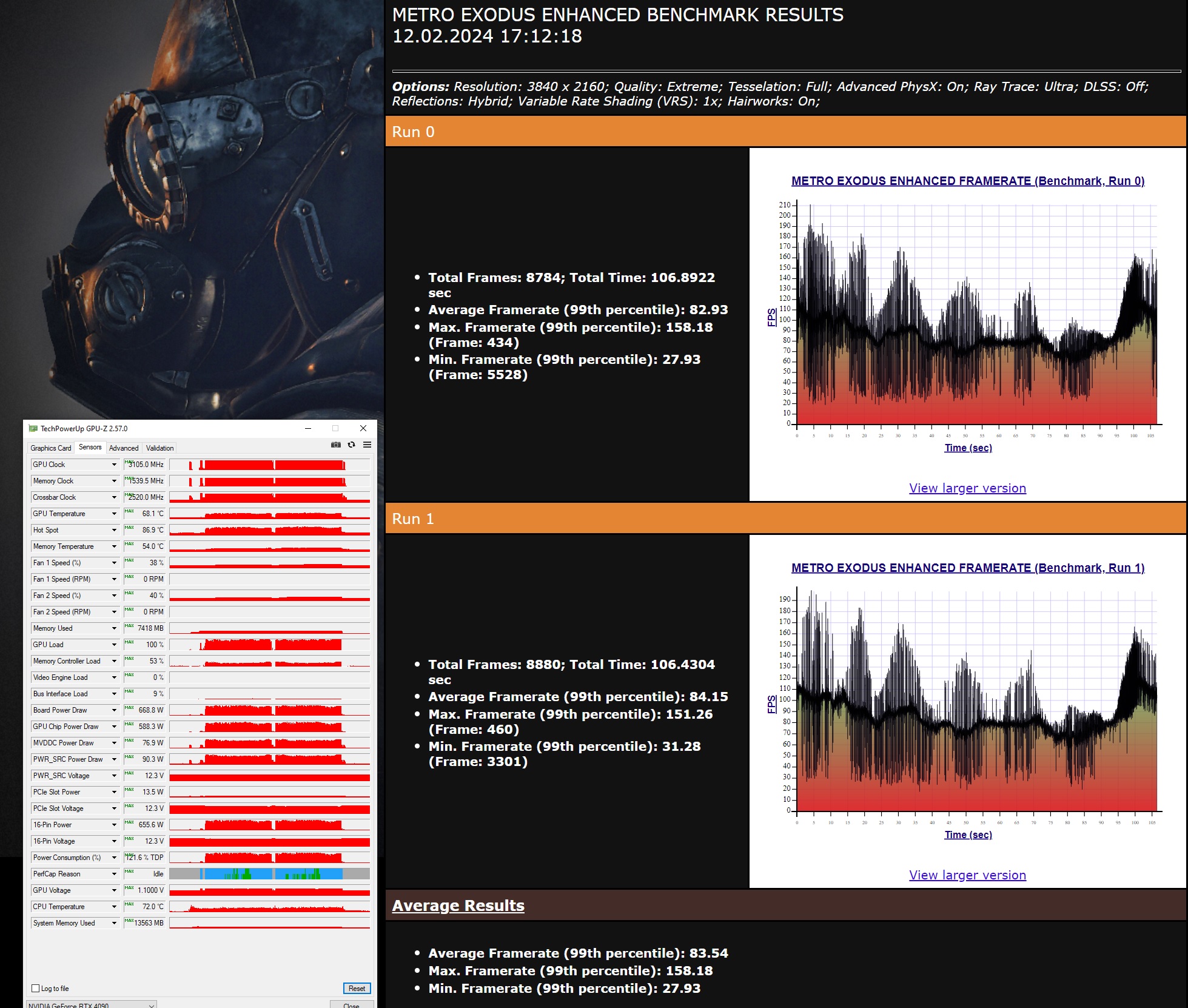
Task: Click the GPU-Z title bar app icon
Action: coord(33,428)
